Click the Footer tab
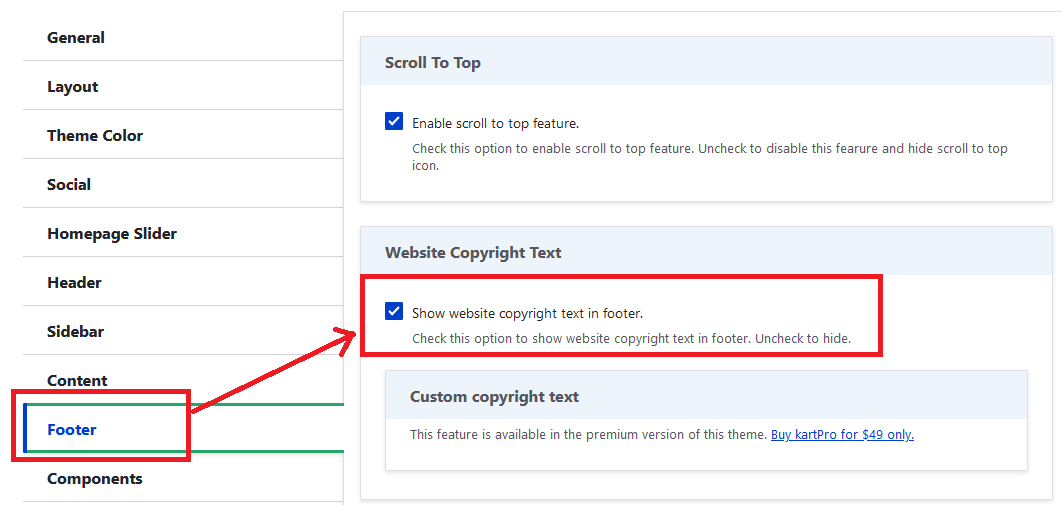 pos(72,430)
